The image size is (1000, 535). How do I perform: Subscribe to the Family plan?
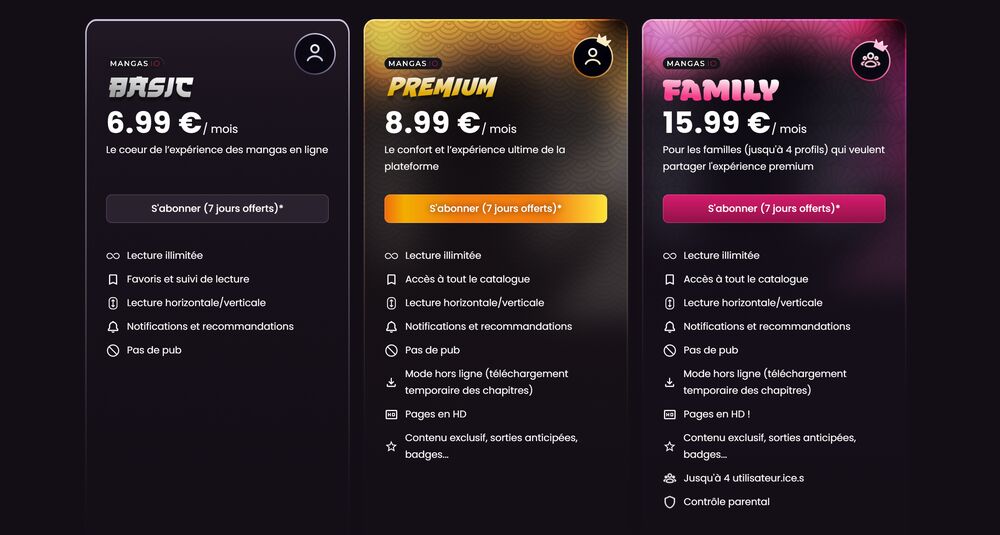click(x=774, y=209)
